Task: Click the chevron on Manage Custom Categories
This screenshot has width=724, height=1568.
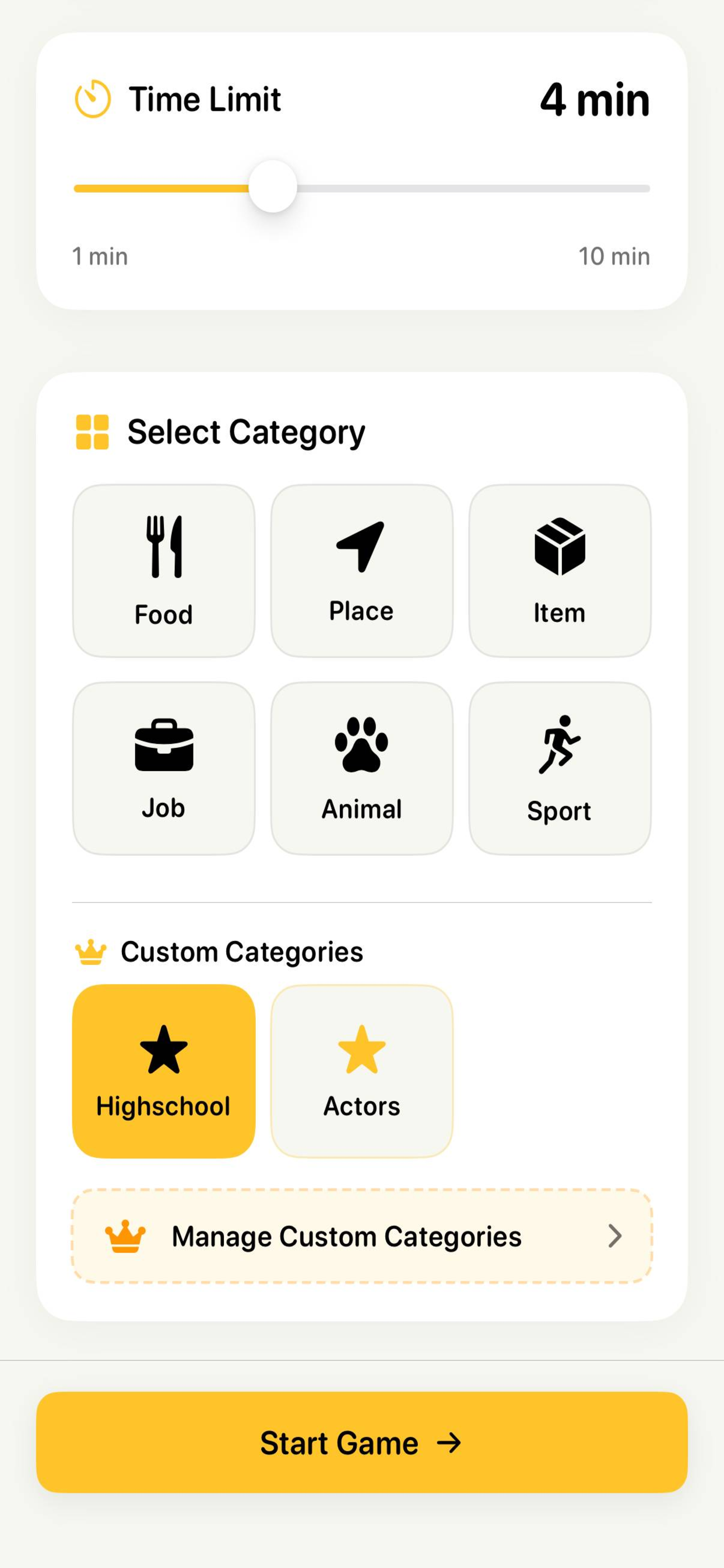Action: (615, 1236)
